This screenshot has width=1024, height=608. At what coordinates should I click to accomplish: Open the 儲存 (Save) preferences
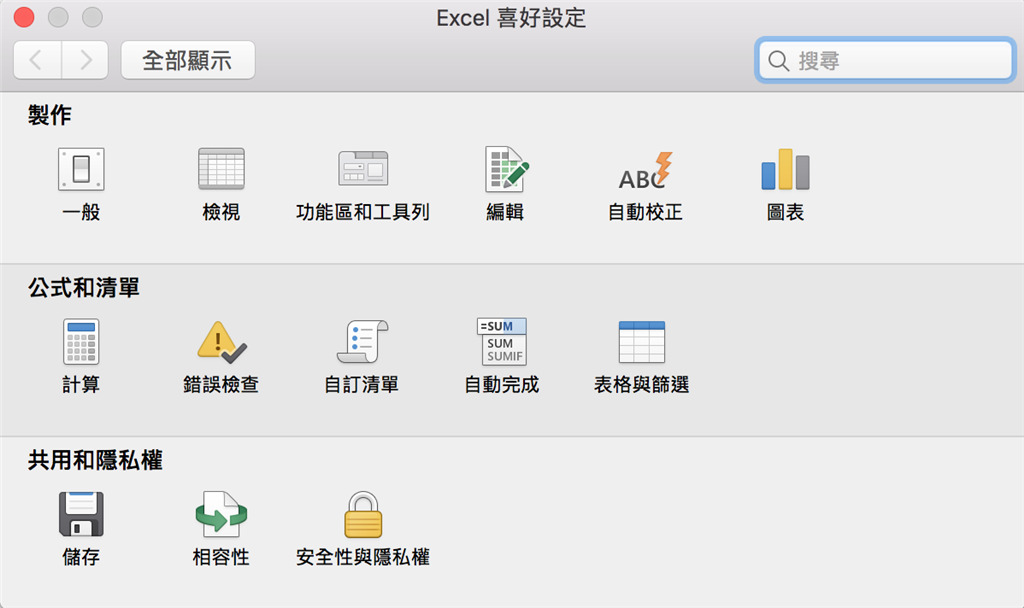[x=81, y=530]
